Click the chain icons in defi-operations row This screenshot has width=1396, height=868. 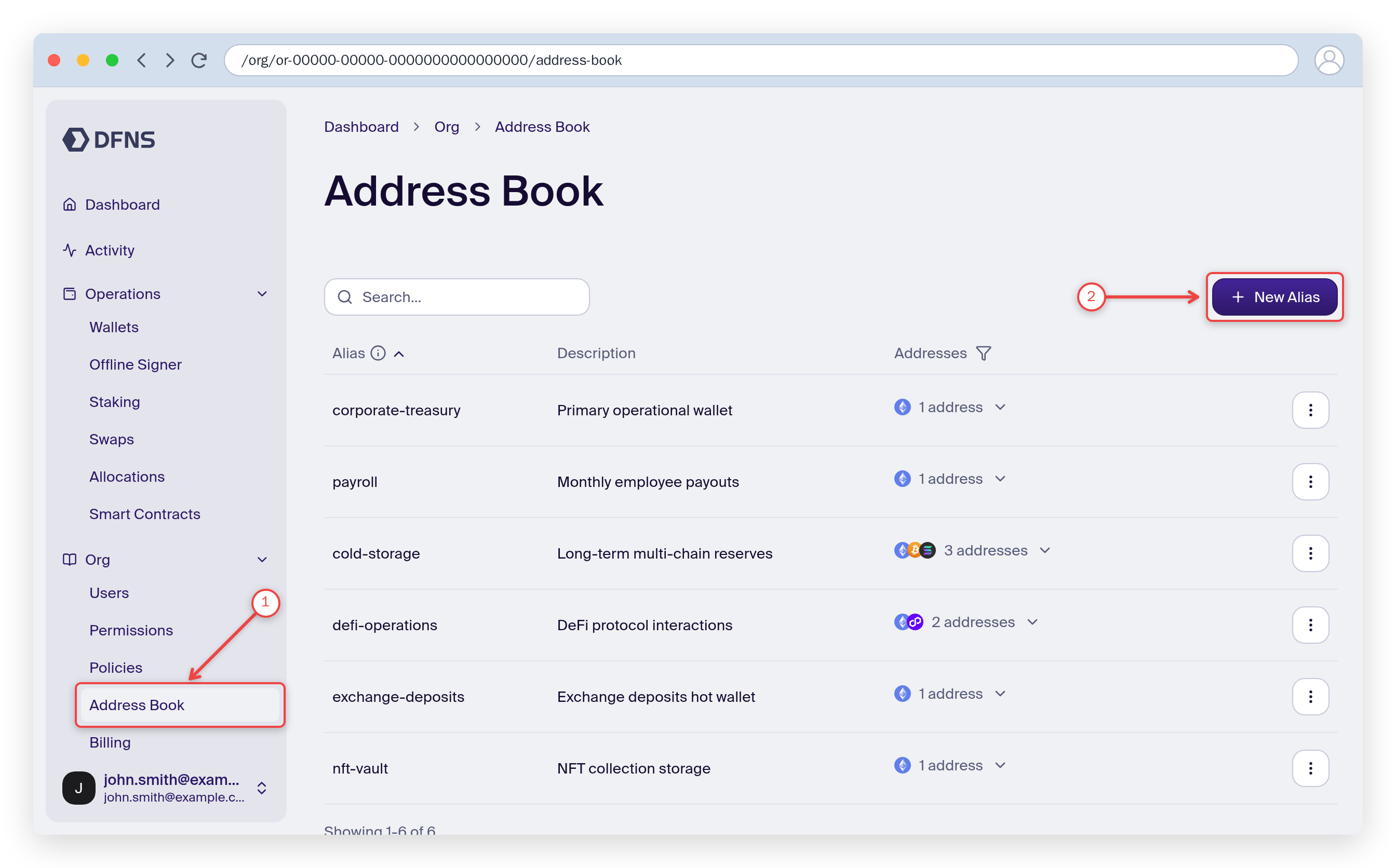pyautogui.click(x=908, y=622)
